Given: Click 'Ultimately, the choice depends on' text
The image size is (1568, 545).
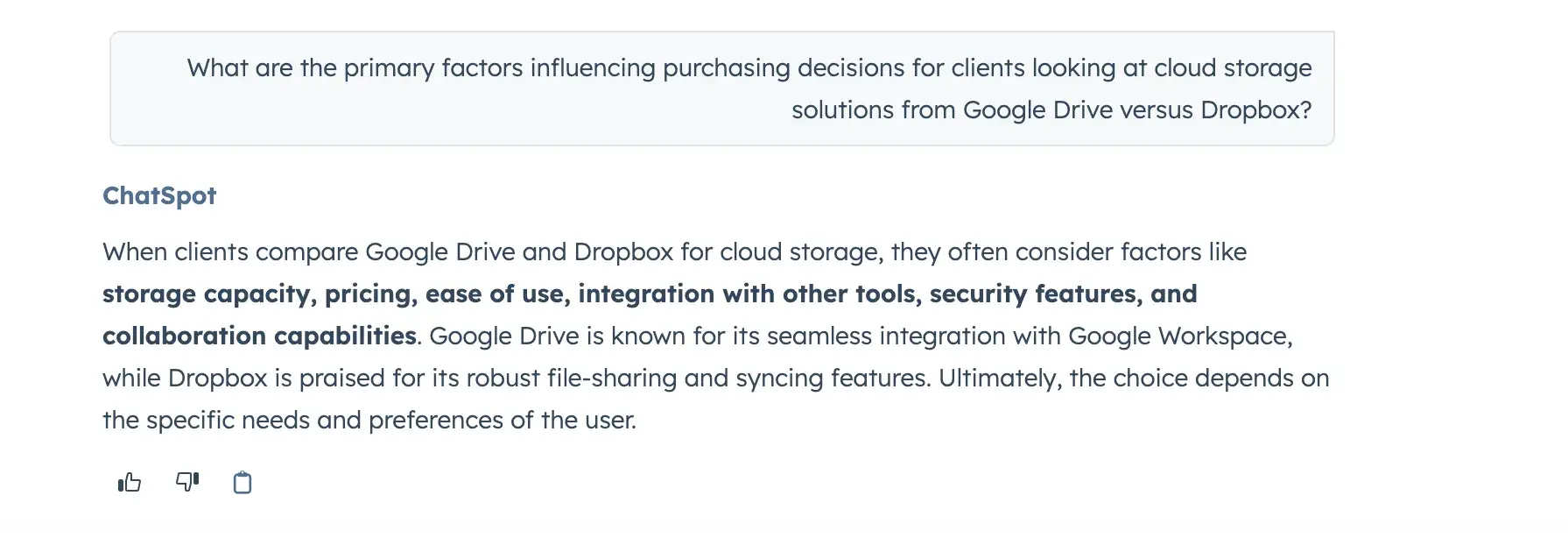Looking at the screenshot, I should pos(1134,378).
